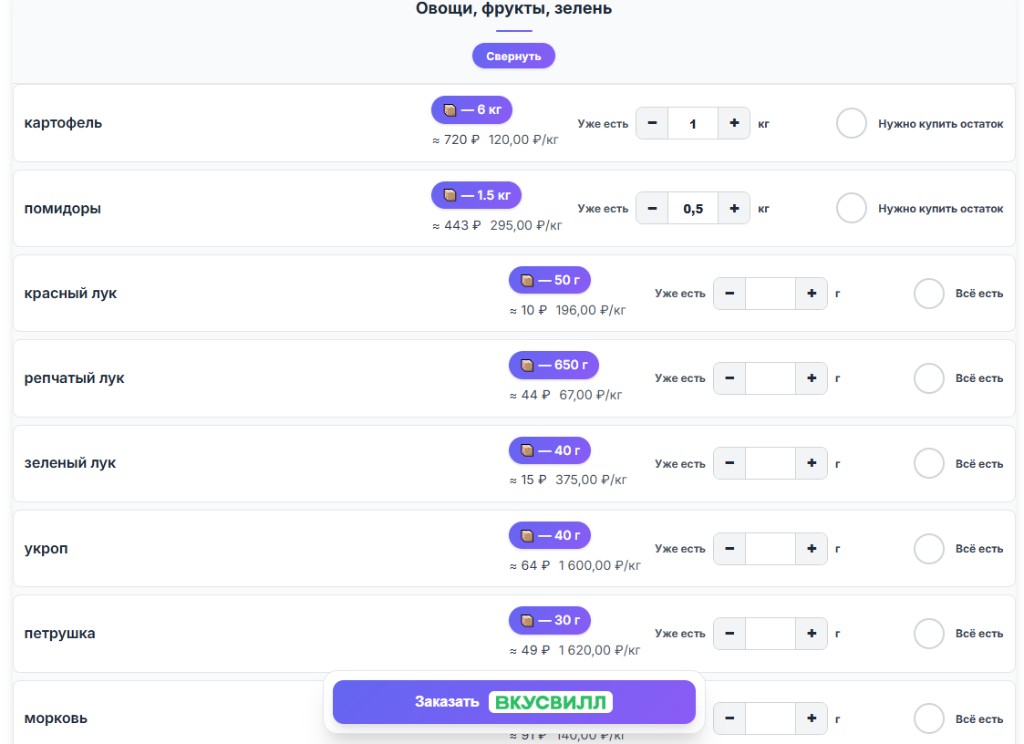Click the 120,00 ₽/кг price text
This screenshot has width=1024, height=744.
523,140
